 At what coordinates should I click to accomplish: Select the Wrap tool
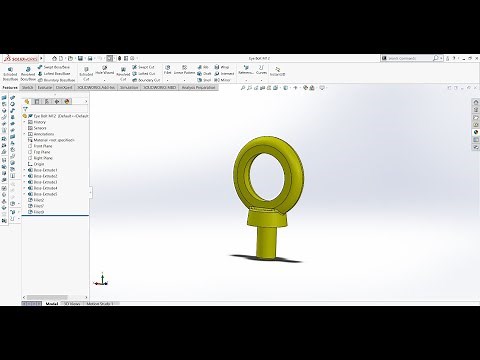[x=222, y=67]
